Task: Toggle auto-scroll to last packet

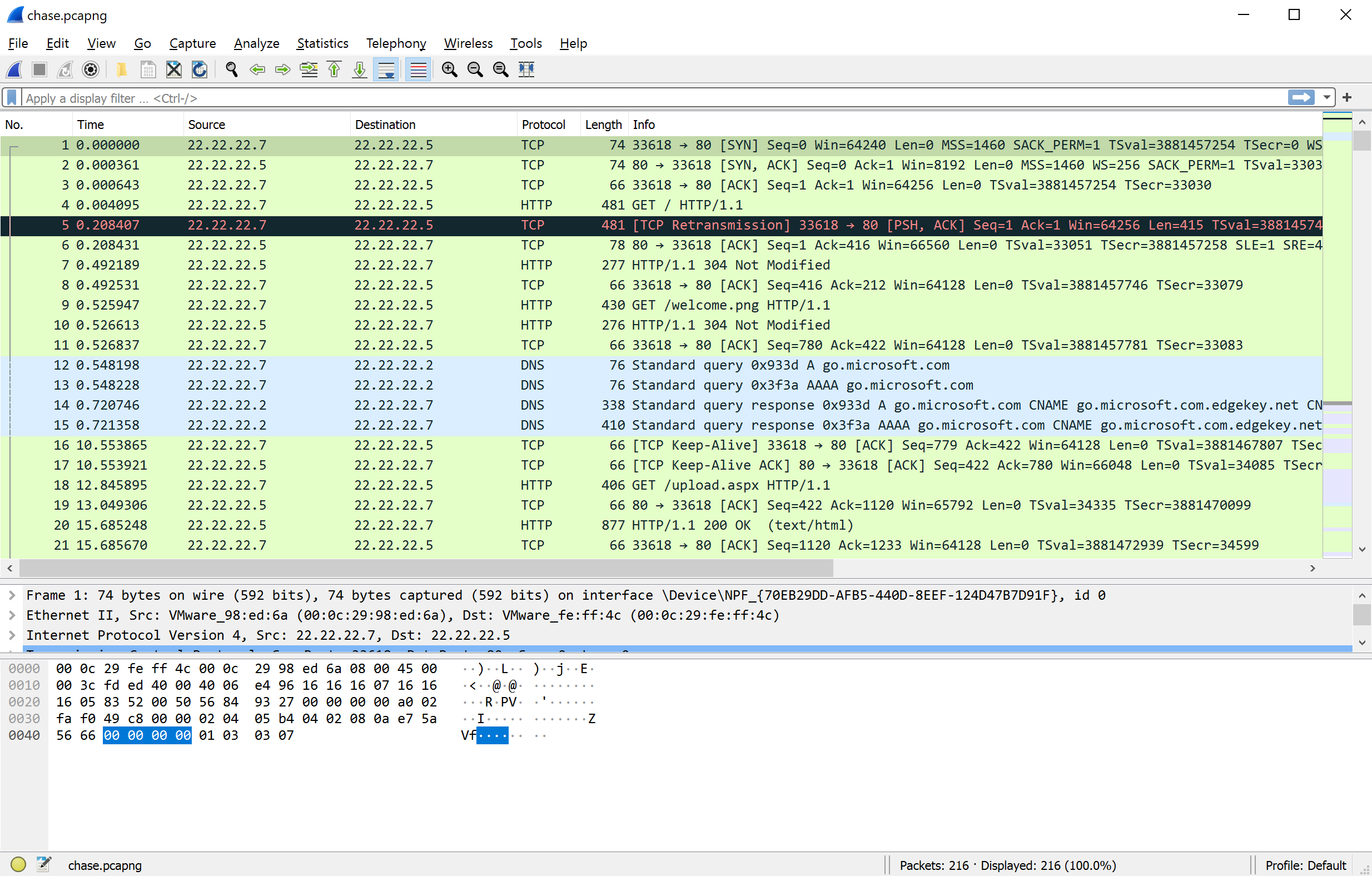Action: 386,69
